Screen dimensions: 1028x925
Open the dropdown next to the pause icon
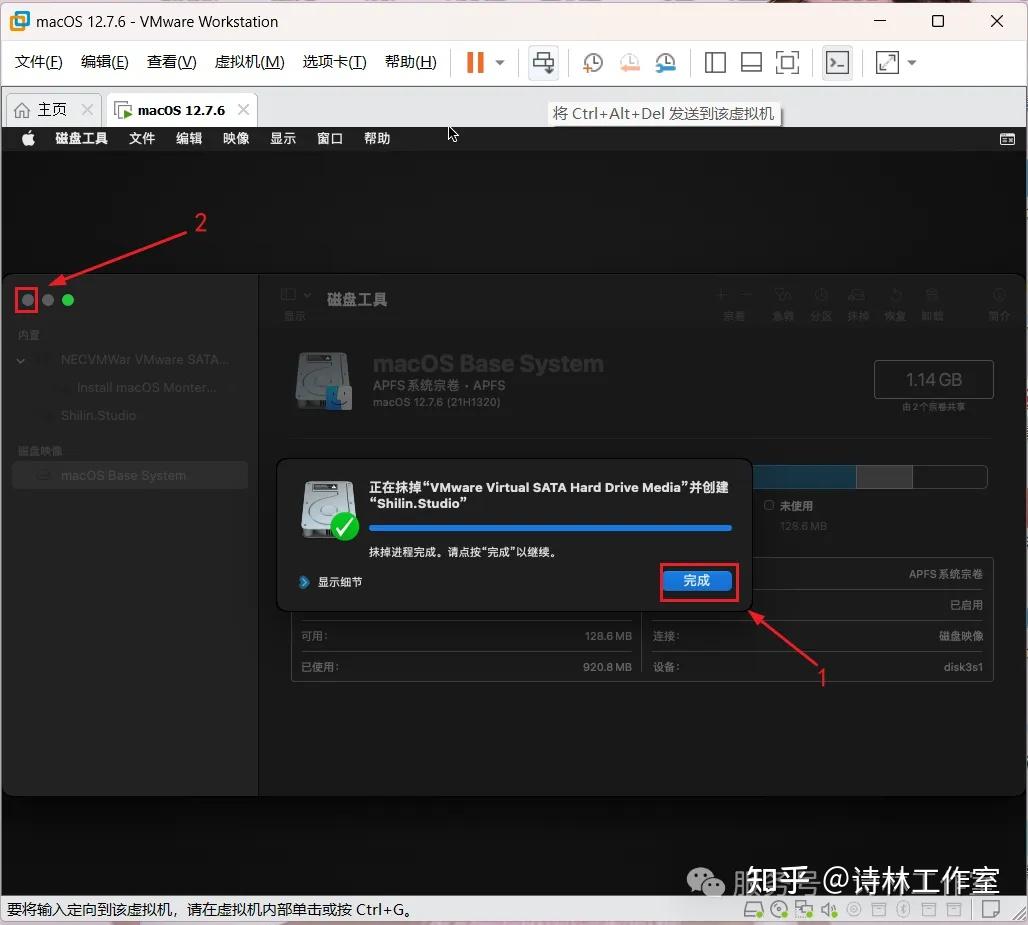pos(500,63)
